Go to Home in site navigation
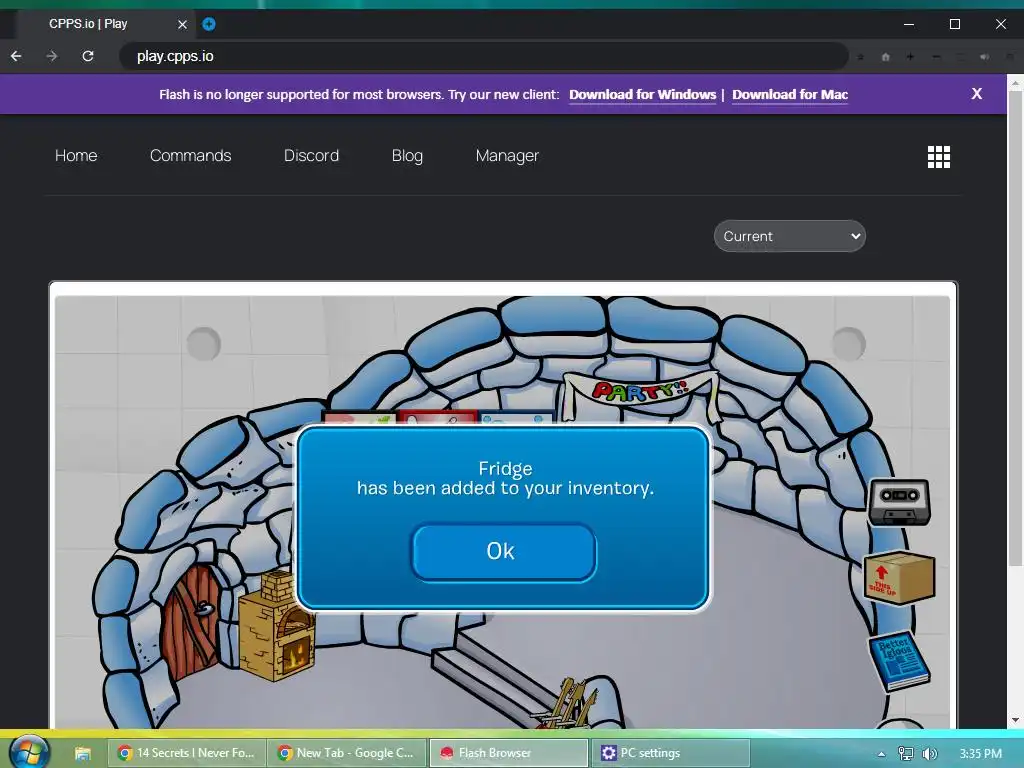This screenshot has width=1024, height=768. [x=76, y=155]
